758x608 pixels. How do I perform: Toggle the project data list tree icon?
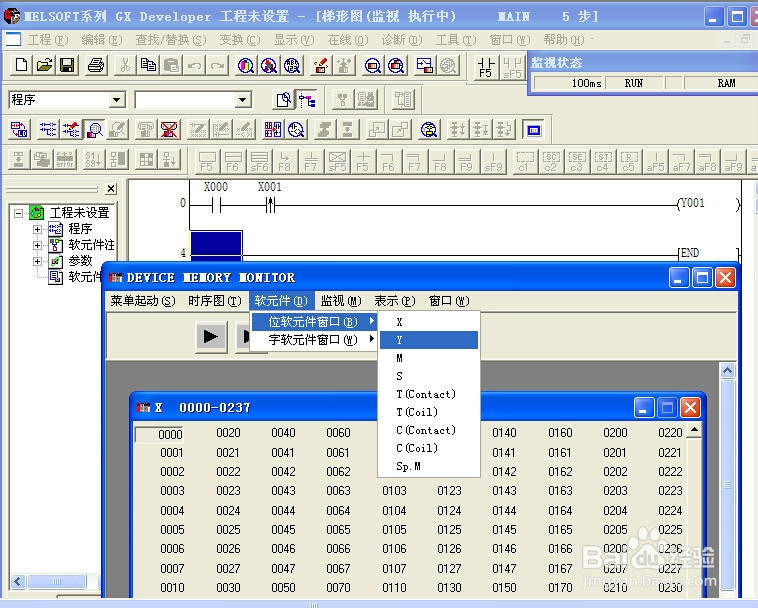(307, 100)
